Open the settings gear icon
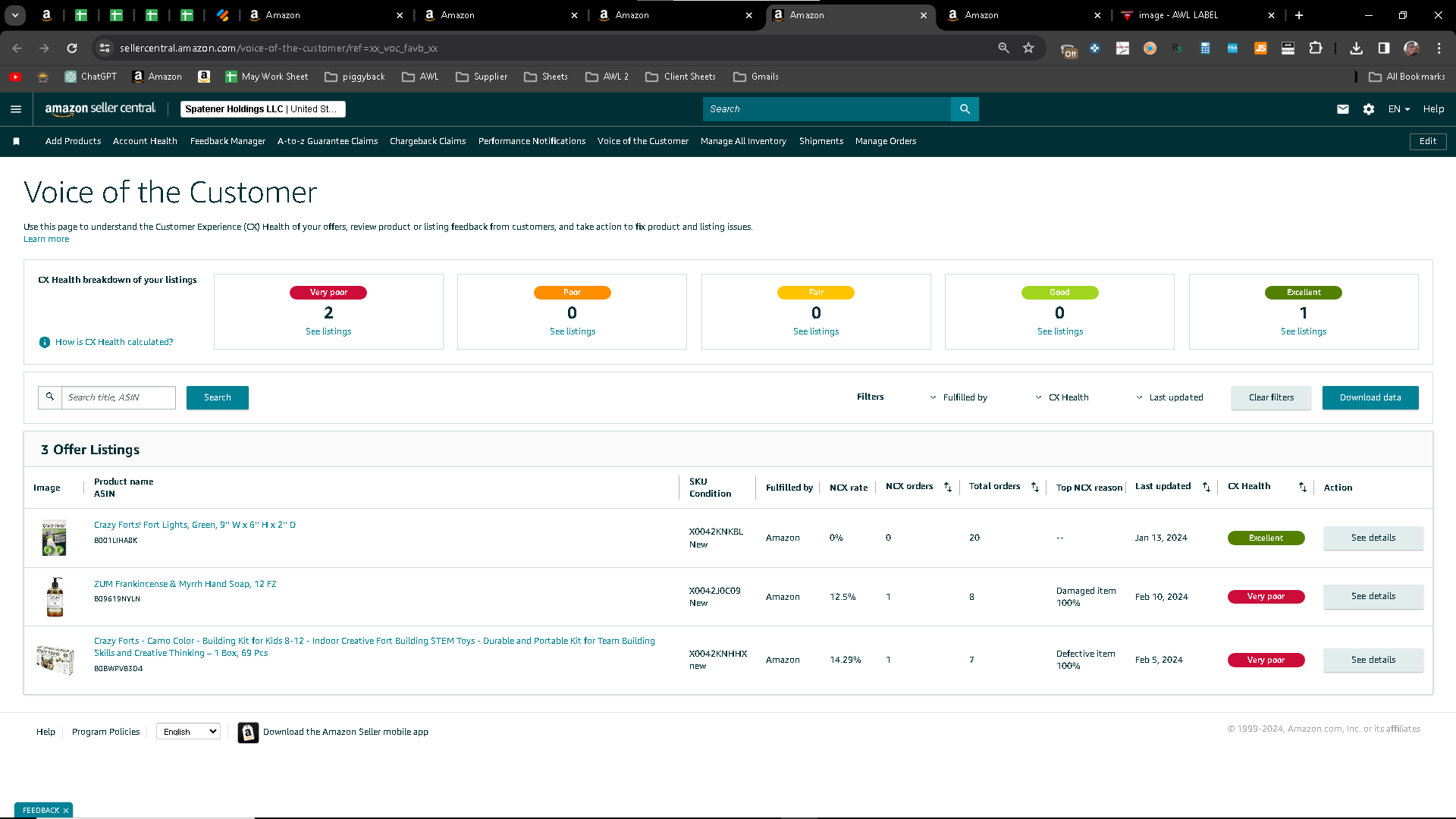1456x819 pixels. [1369, 109]
